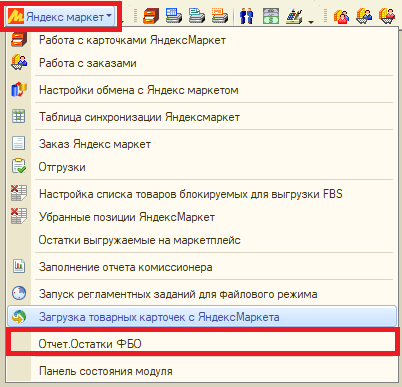Open the Отчет.Остатки ФБО report entry
The height and width of the screenshot is (387, 402).
202,344
